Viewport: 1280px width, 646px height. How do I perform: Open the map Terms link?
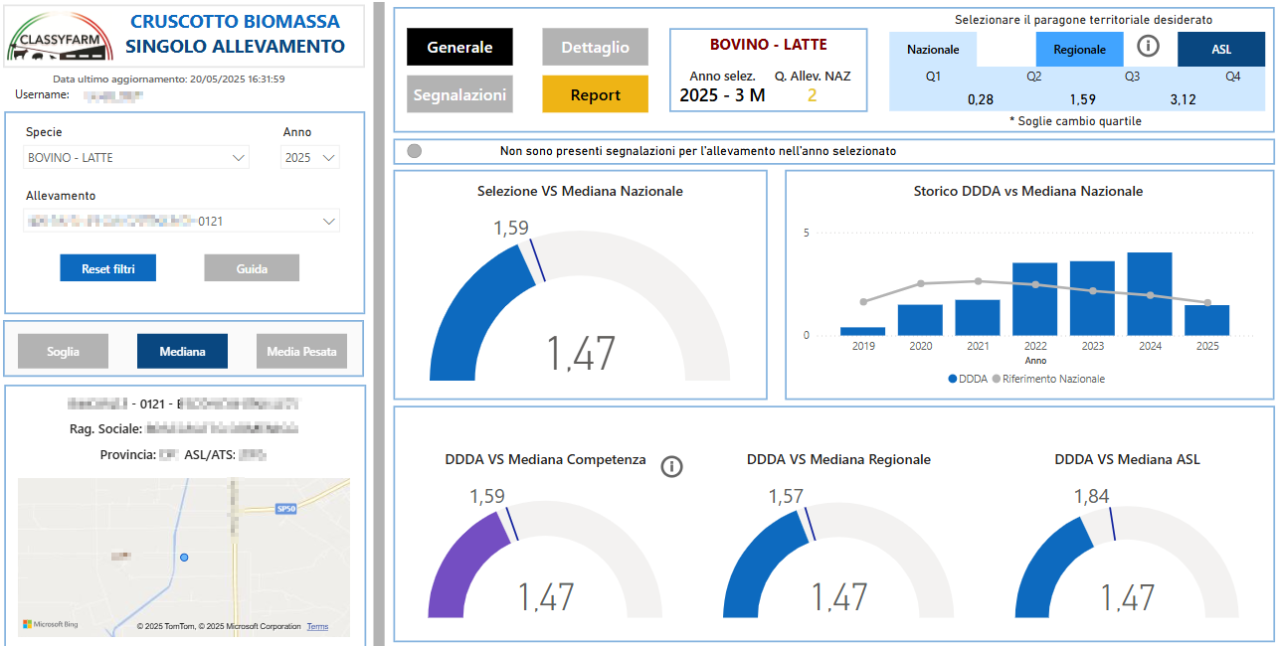(x=317, y=627)
